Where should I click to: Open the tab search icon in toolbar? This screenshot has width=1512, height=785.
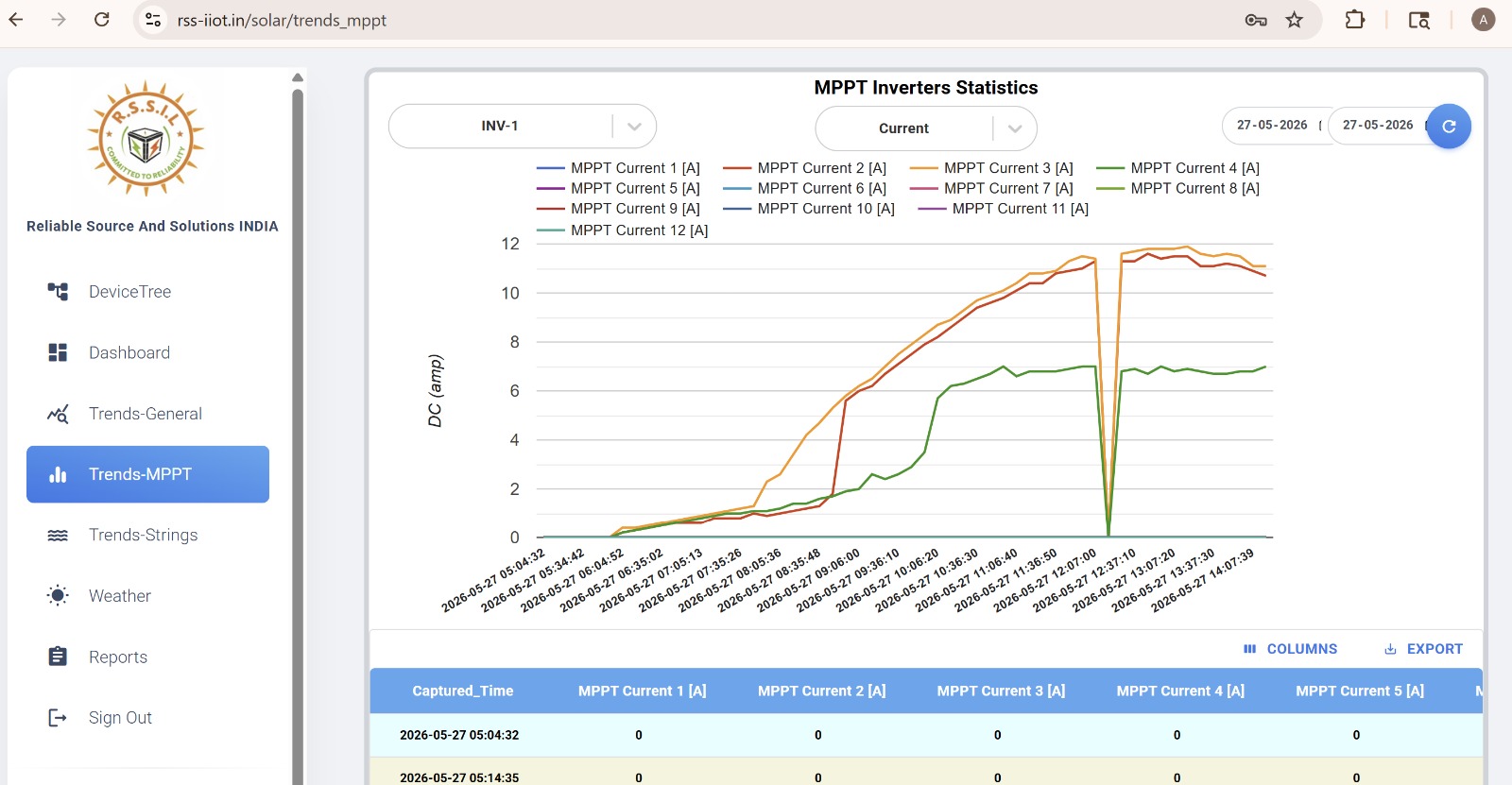coord(1418,20)
